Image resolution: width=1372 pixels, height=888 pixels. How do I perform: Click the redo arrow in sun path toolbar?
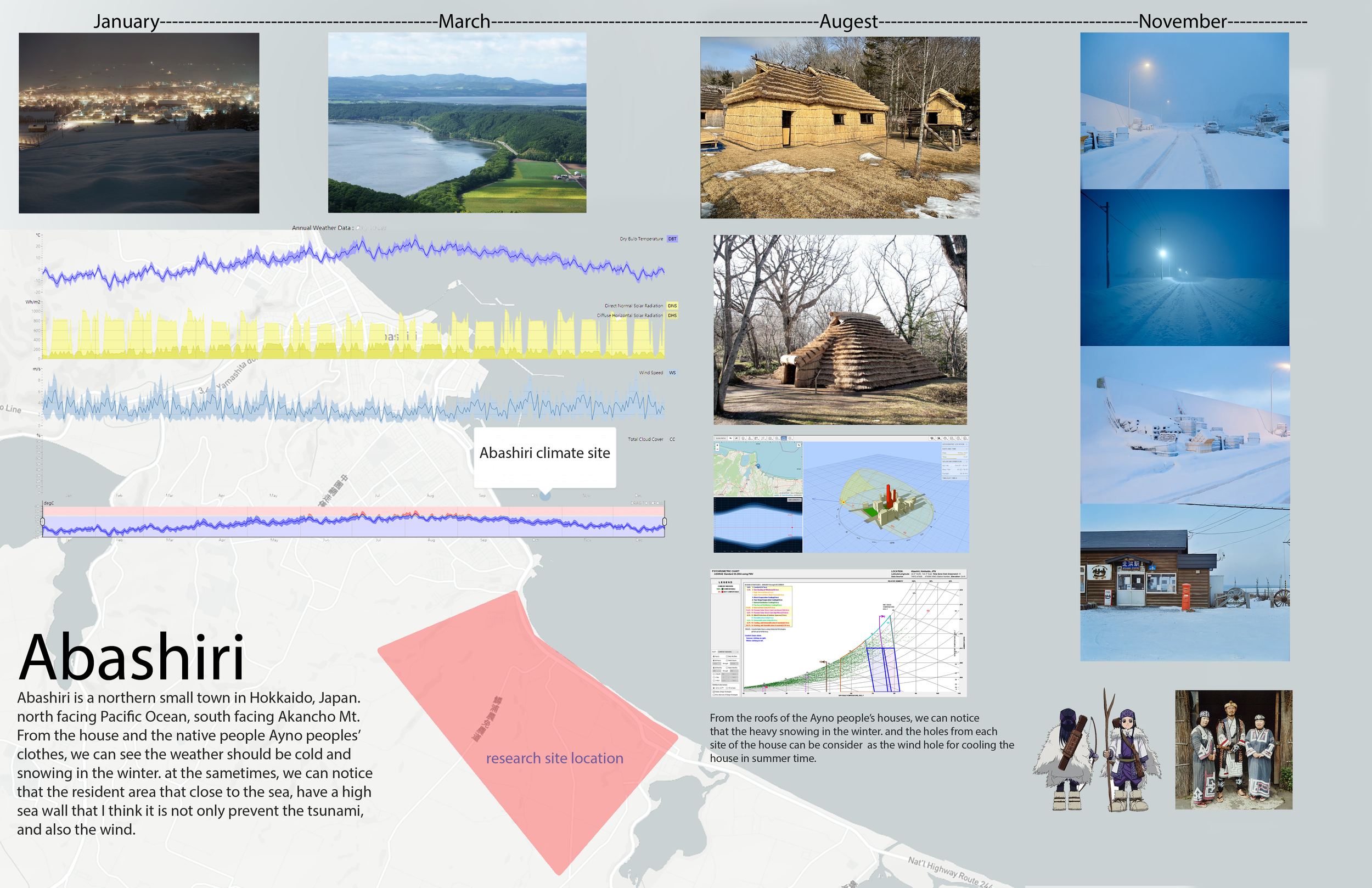[x=736, y=438]
